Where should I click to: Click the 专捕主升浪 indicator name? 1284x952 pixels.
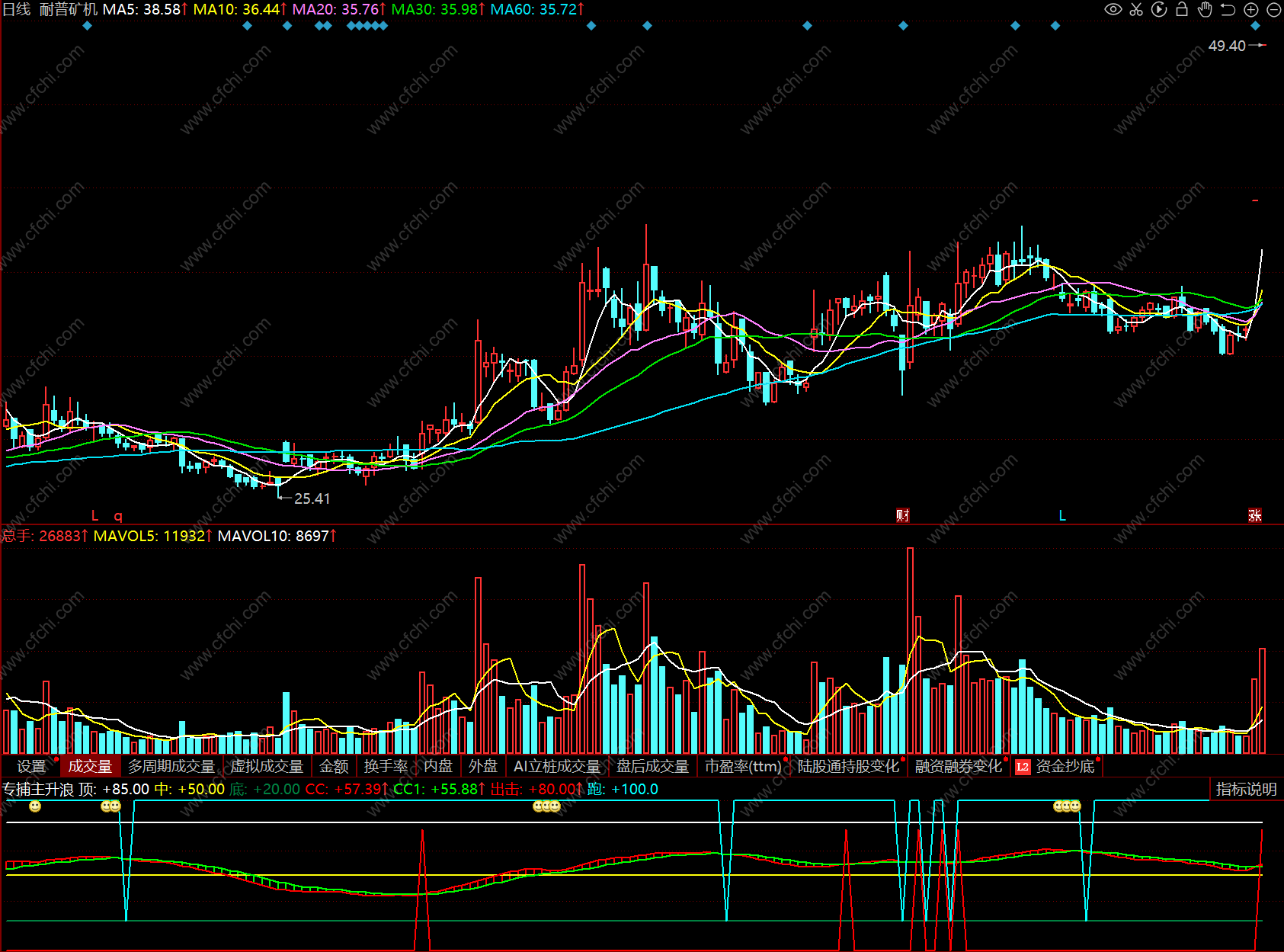38,789
